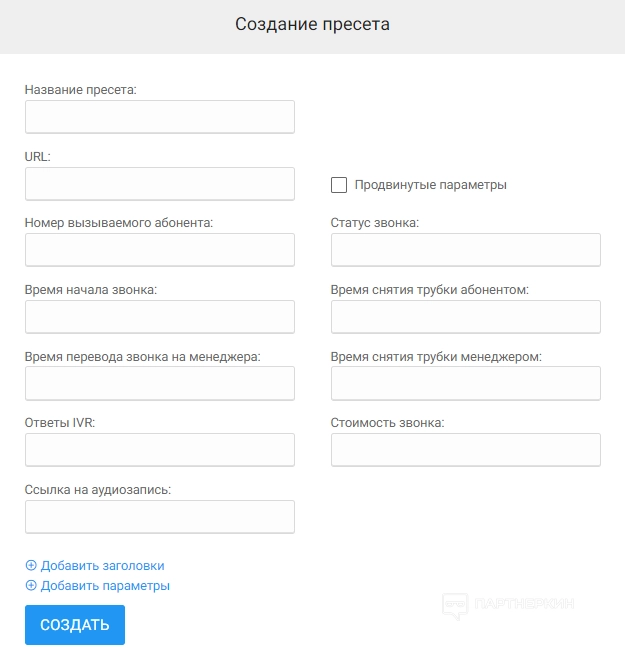This screenshot has height=672, width=625.
Task: Enable the Продвинутые параметры checkbox
Action: 339,185
